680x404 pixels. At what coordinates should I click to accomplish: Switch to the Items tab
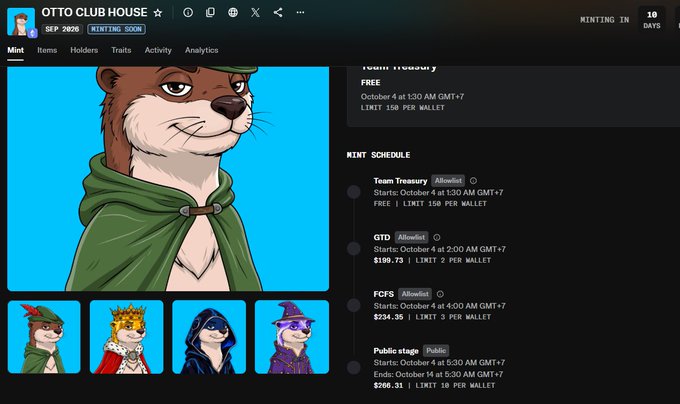(x=47, y=50)
